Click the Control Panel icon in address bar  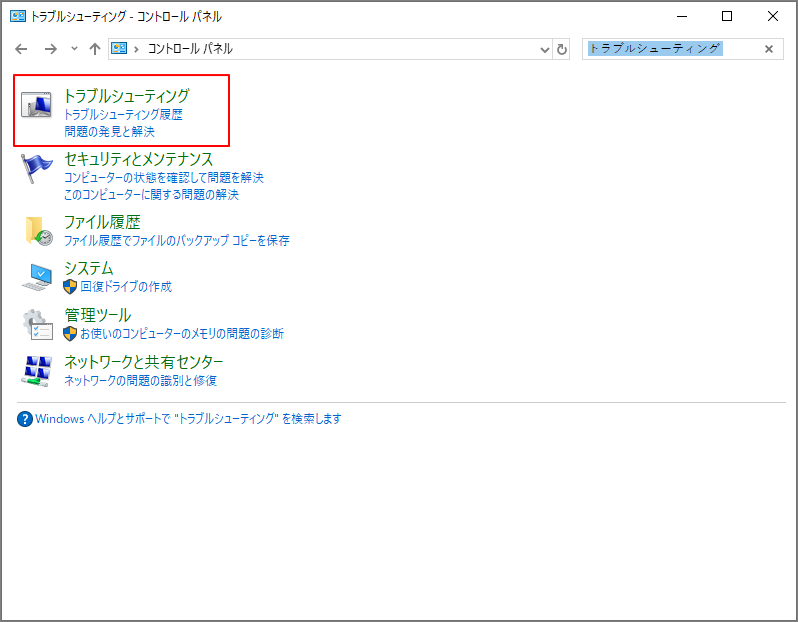[x=119, y=48]
